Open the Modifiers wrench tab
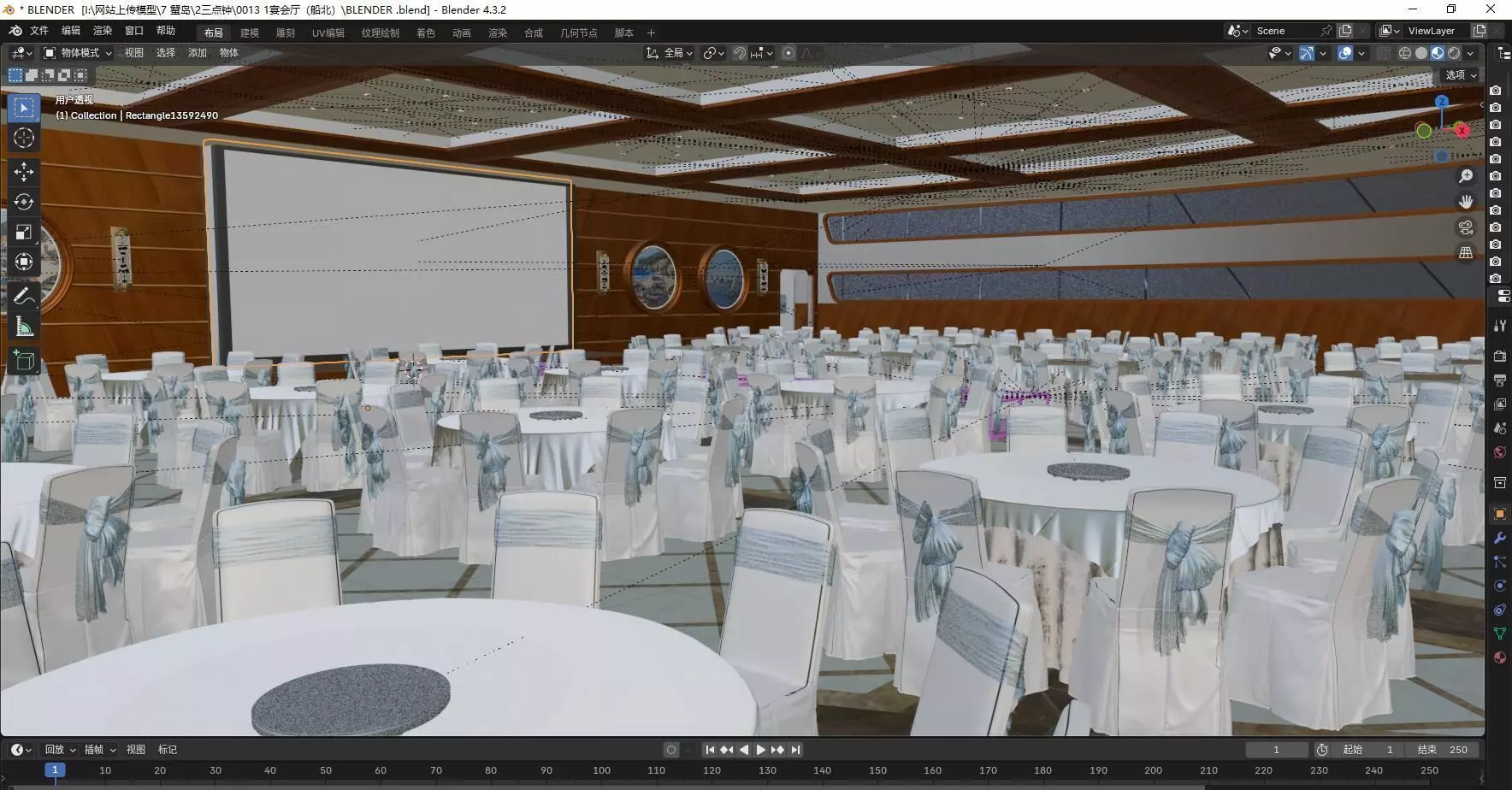 pos(1499,538)
